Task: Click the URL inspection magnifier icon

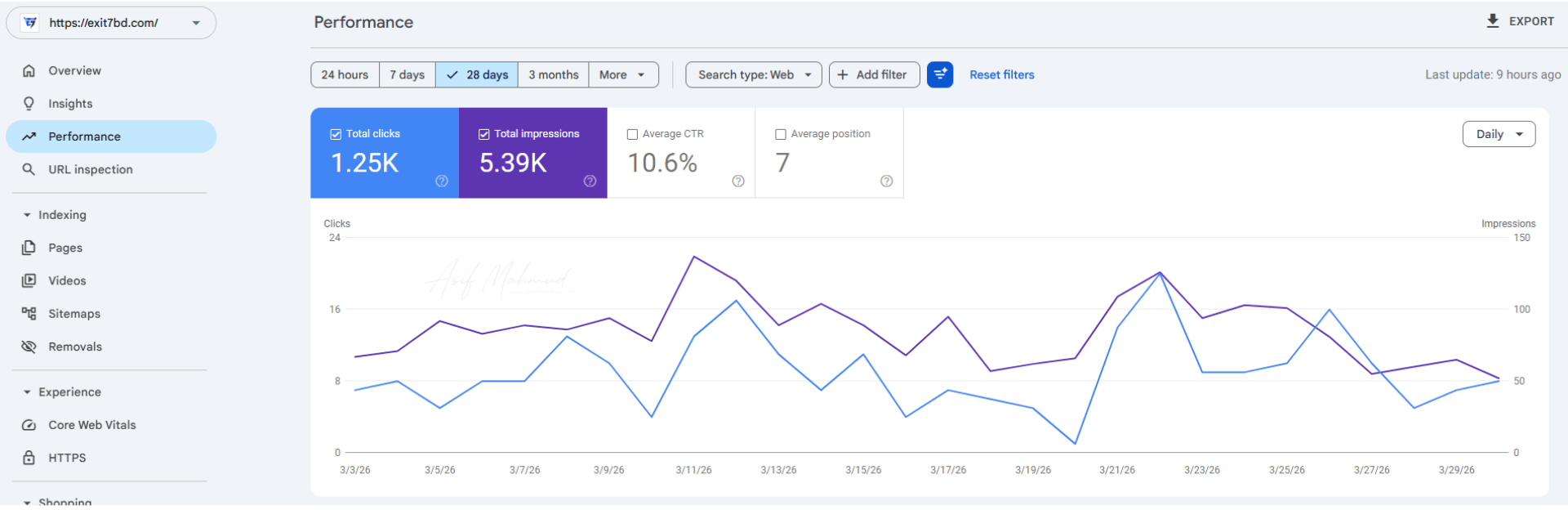Action: pos(29,169)
